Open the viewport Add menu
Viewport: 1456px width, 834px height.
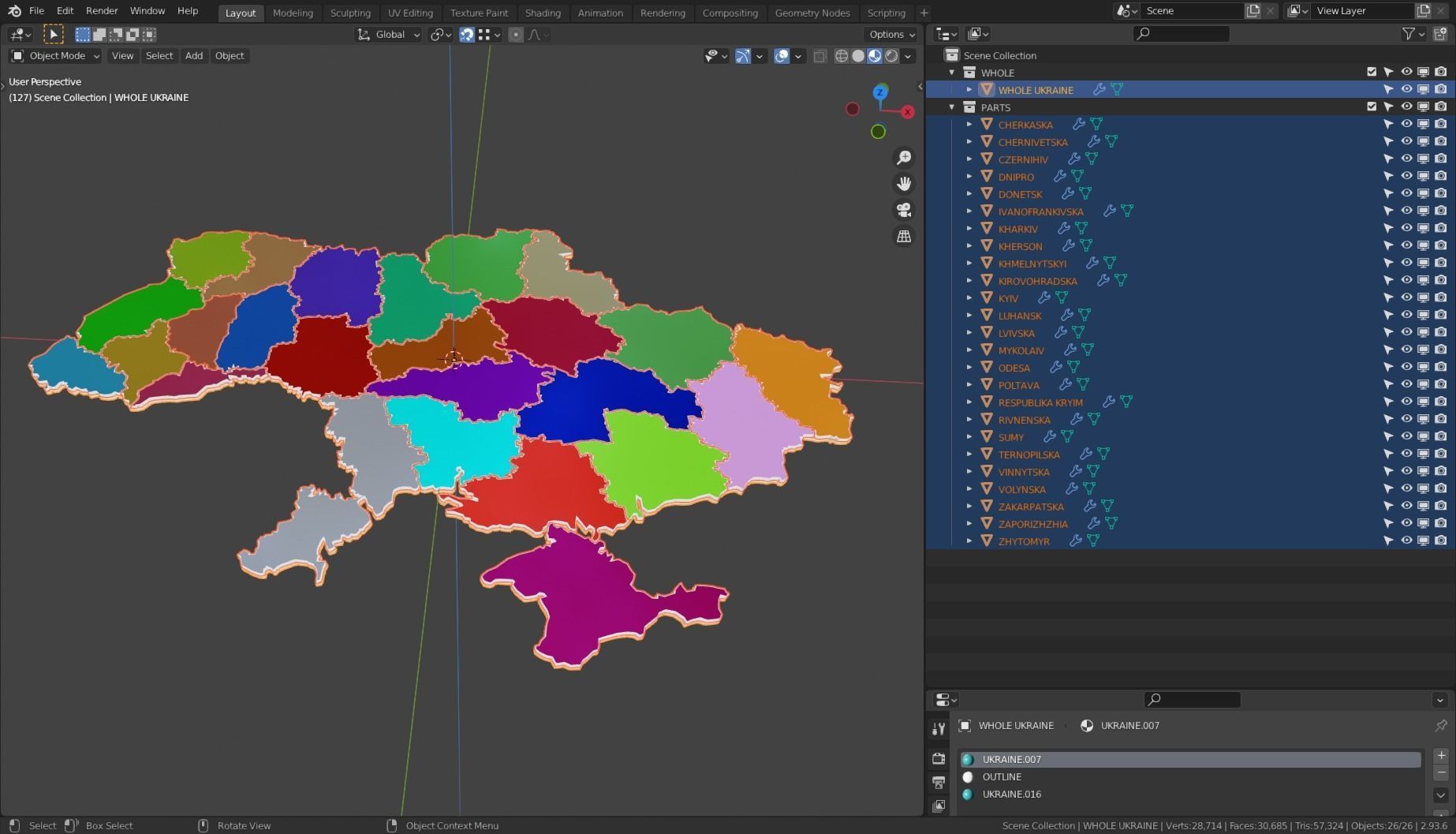(x=194, y=56)
